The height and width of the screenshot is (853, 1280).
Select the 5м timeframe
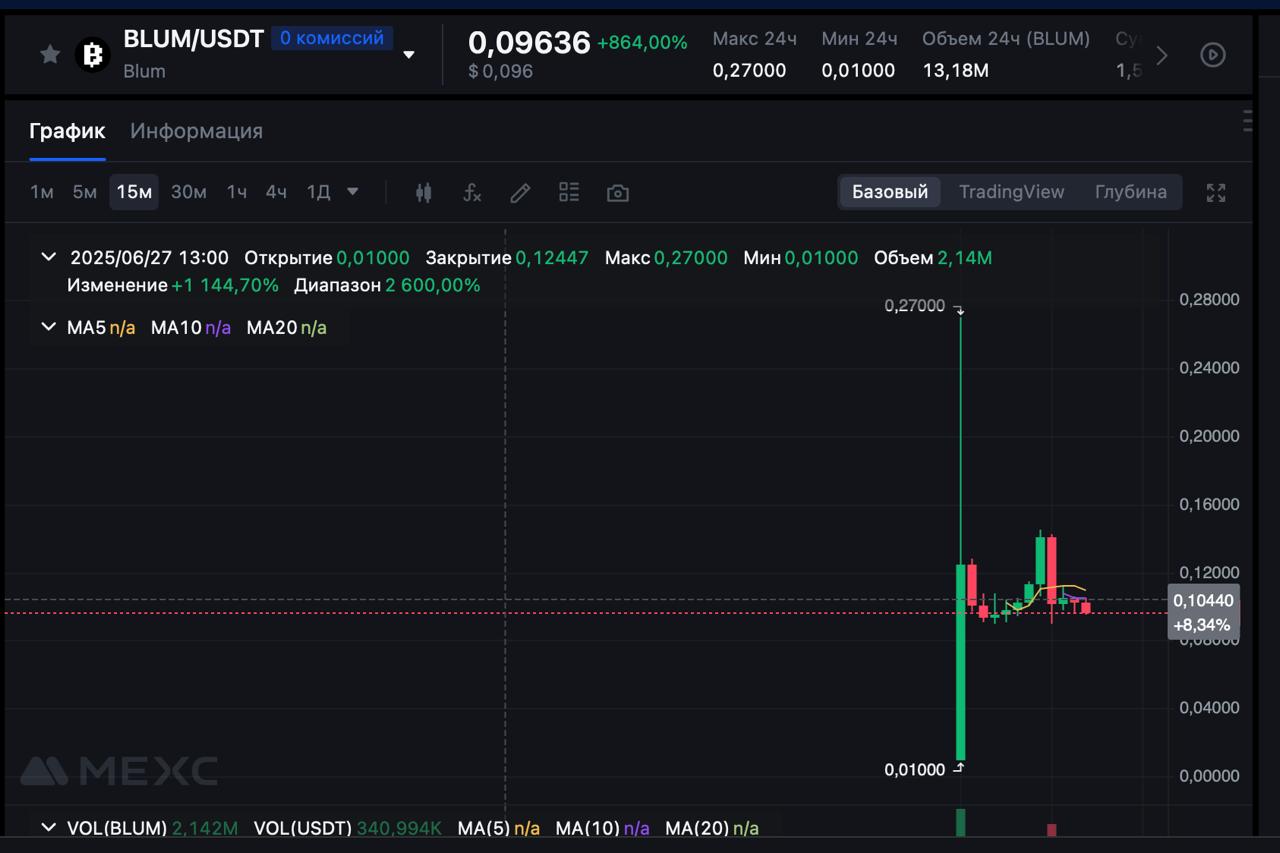[x=84, y=192]
